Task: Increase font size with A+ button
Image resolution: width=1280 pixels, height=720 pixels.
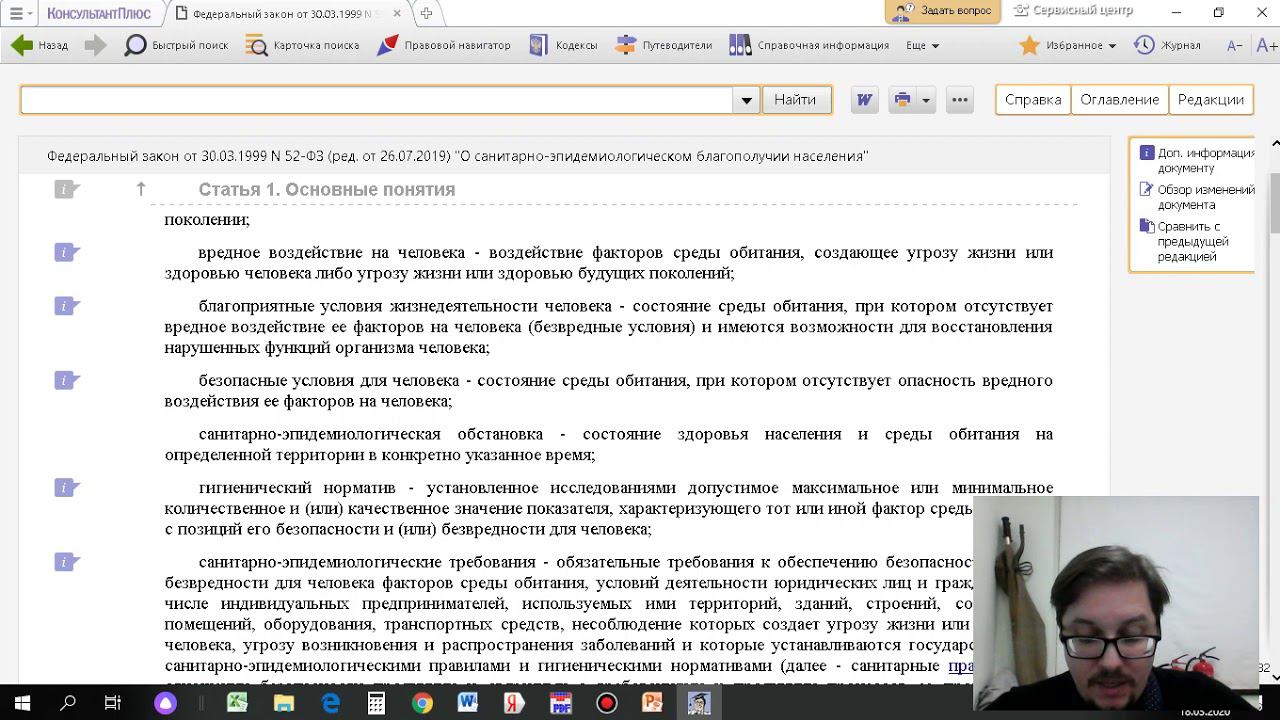Action: (x=1266, y=45)
